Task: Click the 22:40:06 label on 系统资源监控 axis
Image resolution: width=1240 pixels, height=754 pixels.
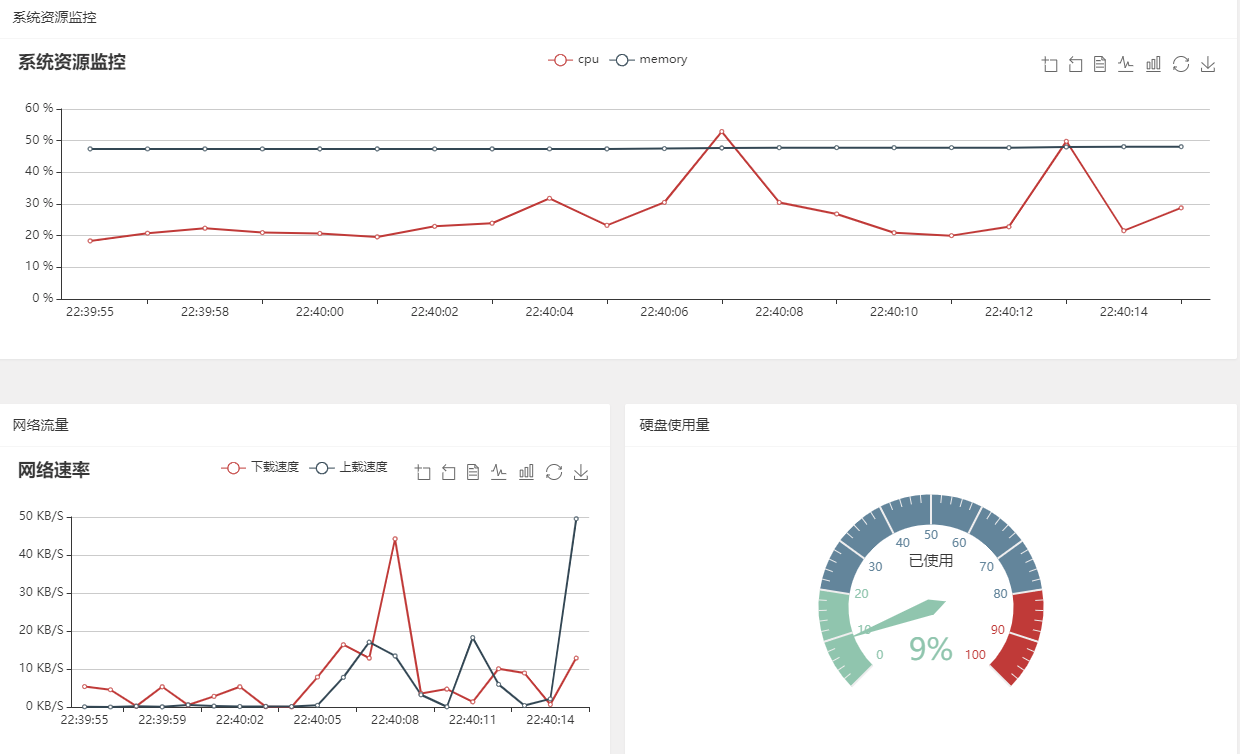Action: pyautogui.click(x=664, y=312)
